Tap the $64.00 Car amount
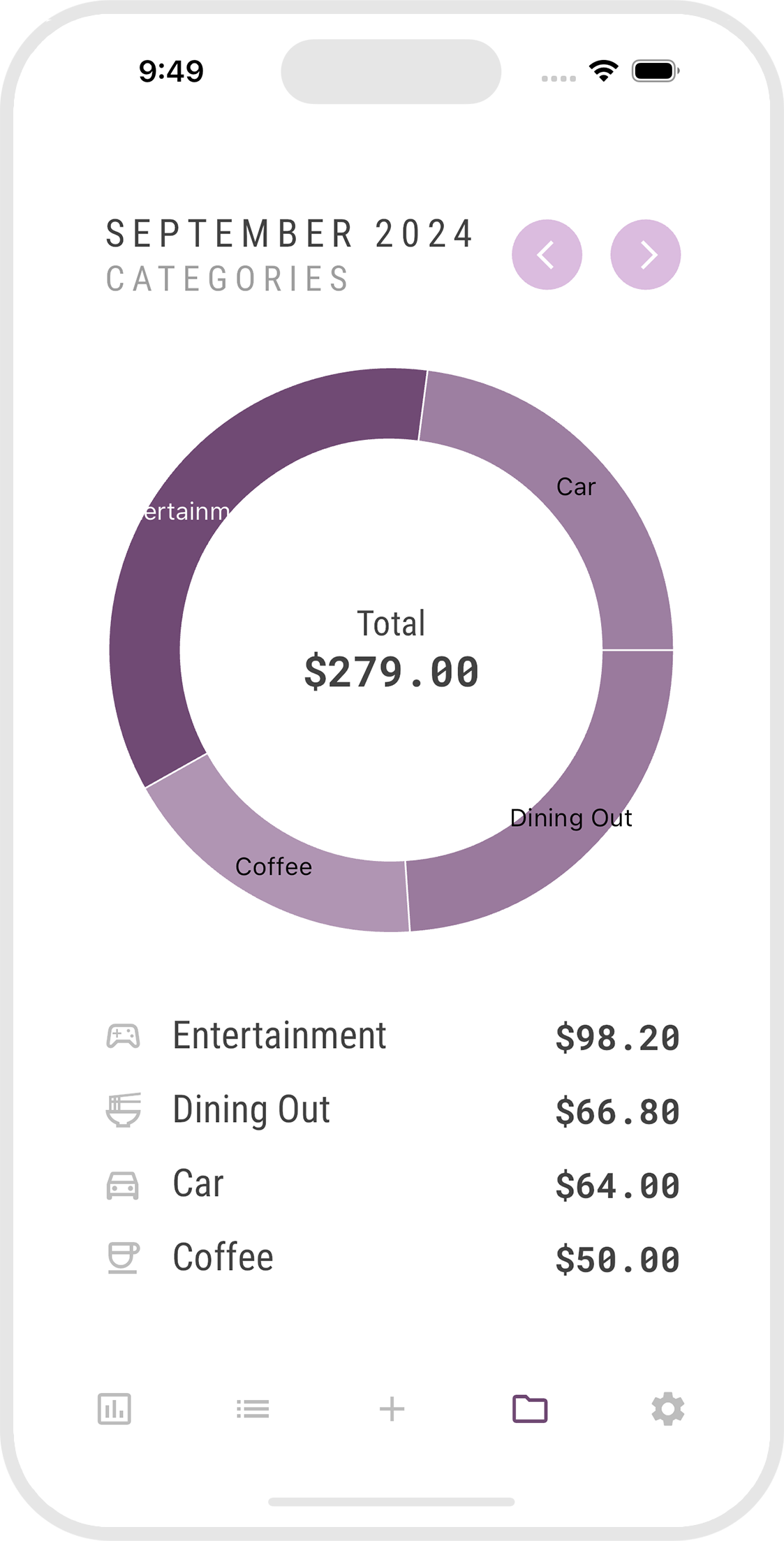Viewport: 784px width, 1541px height. (x=617, y=1186)
